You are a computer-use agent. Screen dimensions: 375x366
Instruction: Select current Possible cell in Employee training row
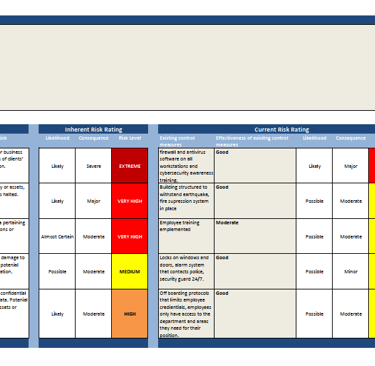pyautogui.click(x=314, y=236)
